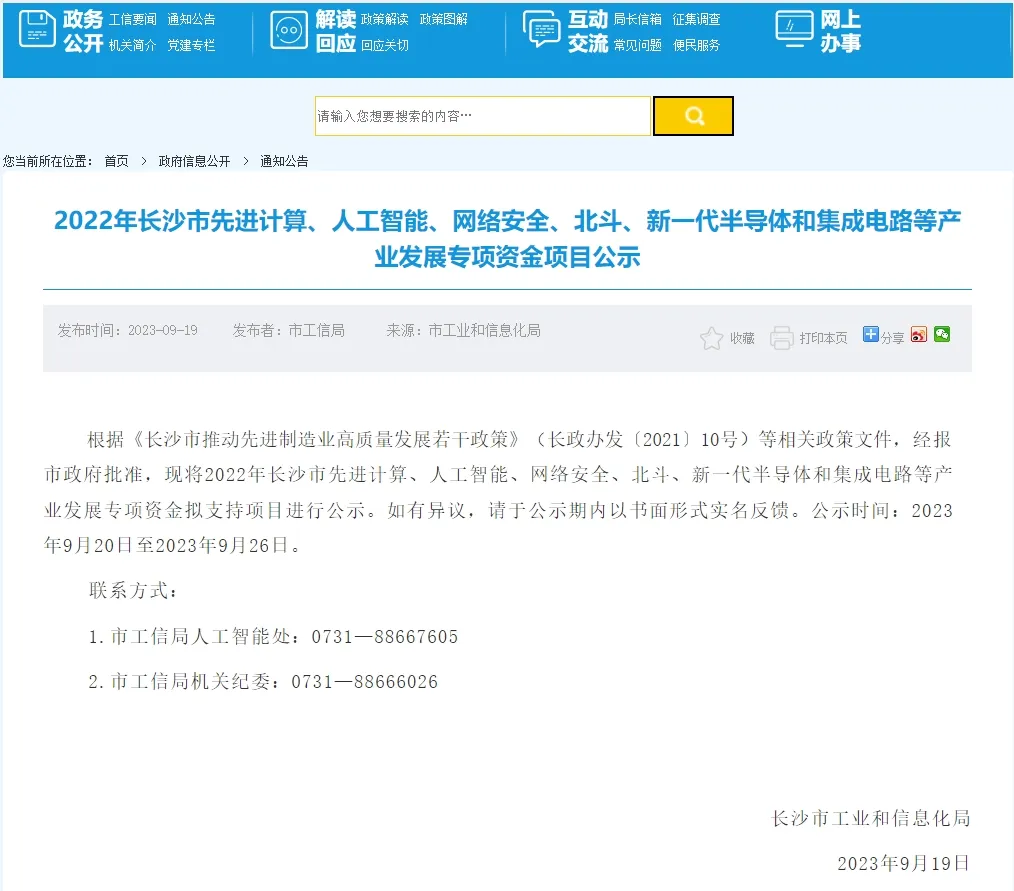Share the page via the Weibo icon
The image size is (1014, 891).
click(918, 335)
